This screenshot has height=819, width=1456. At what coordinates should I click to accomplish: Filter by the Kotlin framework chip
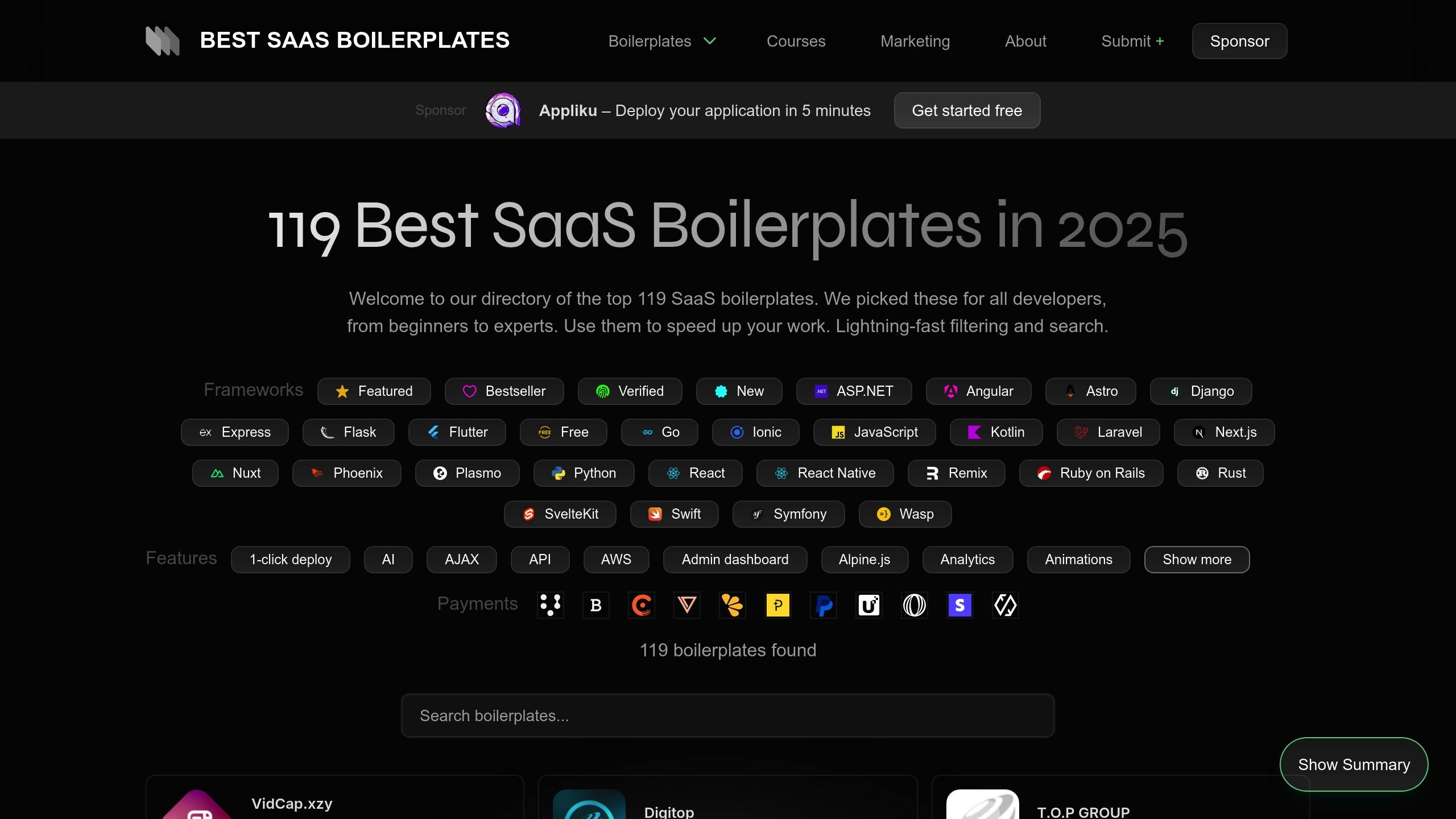pos(996,432)
